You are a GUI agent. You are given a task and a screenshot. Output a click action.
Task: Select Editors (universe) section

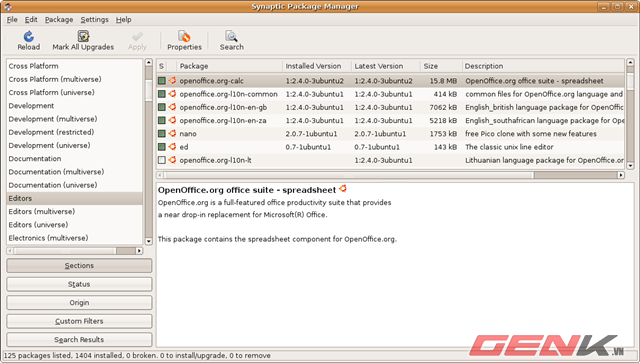74,225
